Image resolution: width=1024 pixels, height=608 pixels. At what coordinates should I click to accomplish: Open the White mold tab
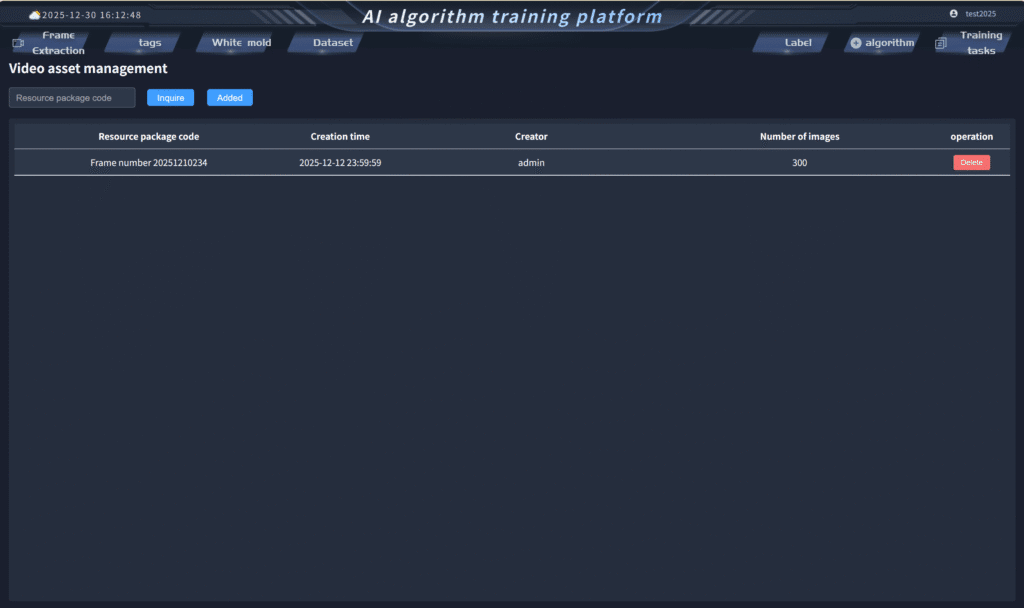click(241, 43)
